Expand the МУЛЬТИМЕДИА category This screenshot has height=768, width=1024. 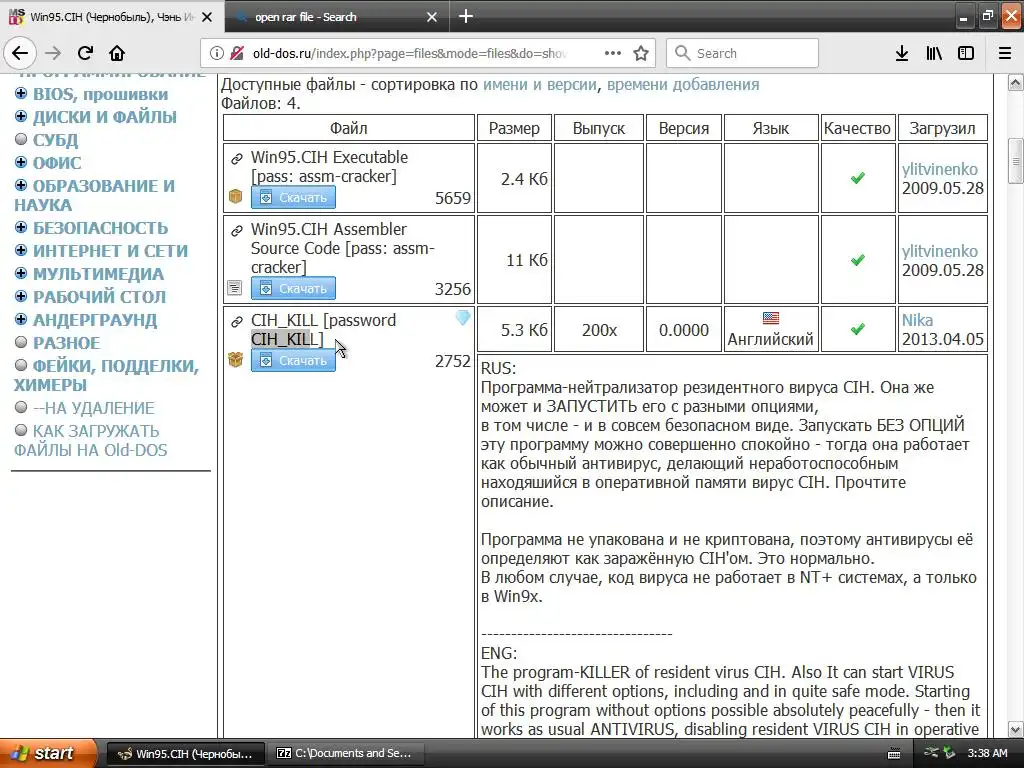click(x=21, y=273)
